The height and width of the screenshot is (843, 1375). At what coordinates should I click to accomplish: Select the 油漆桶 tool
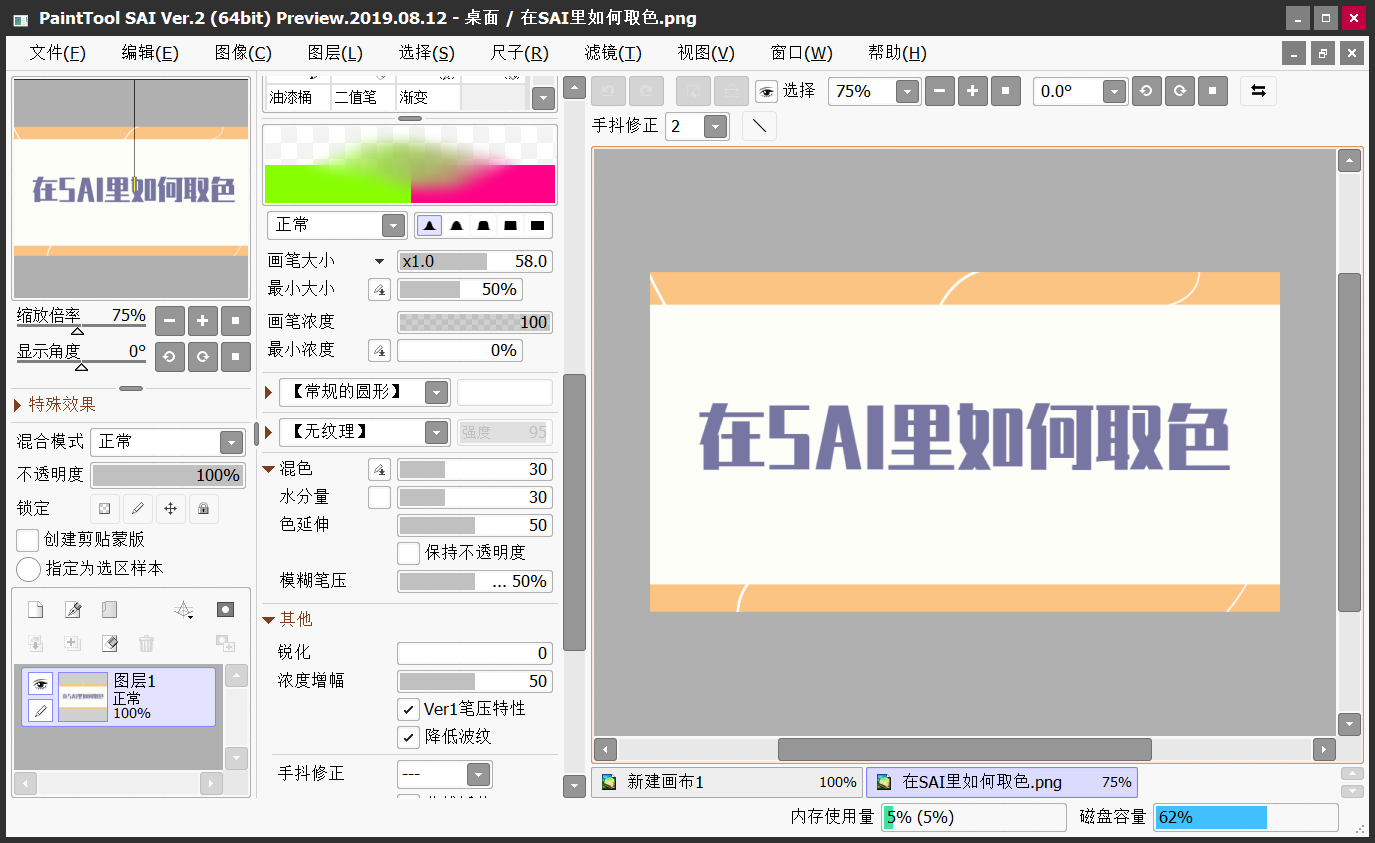[297, 97]
